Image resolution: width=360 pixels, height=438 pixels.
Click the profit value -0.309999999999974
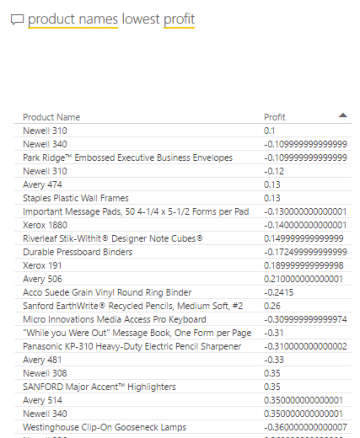pos(305,319)
